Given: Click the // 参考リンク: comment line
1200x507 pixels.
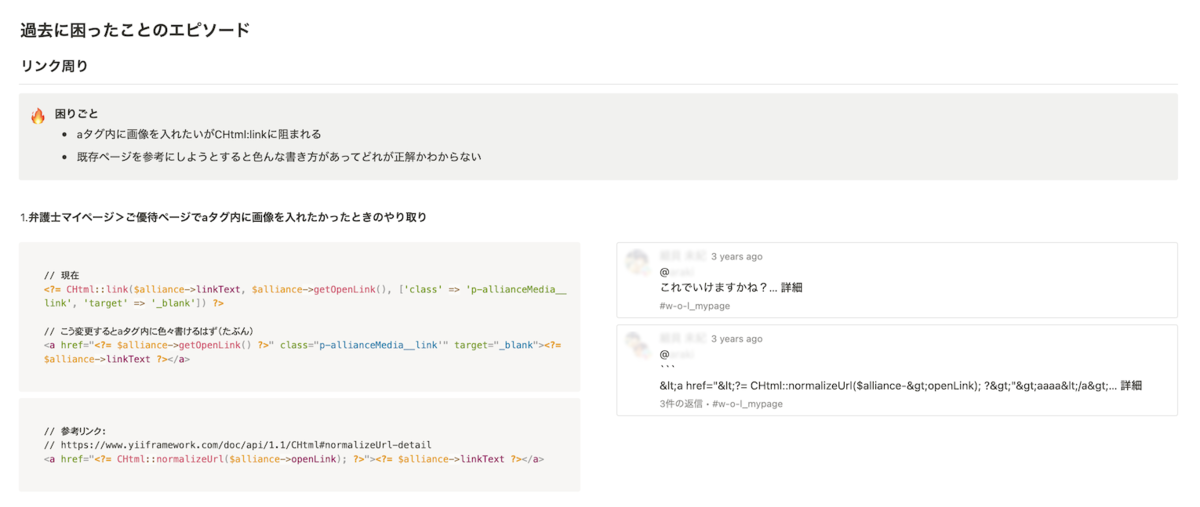Looking at the screenshot, I should click(75, 431).
